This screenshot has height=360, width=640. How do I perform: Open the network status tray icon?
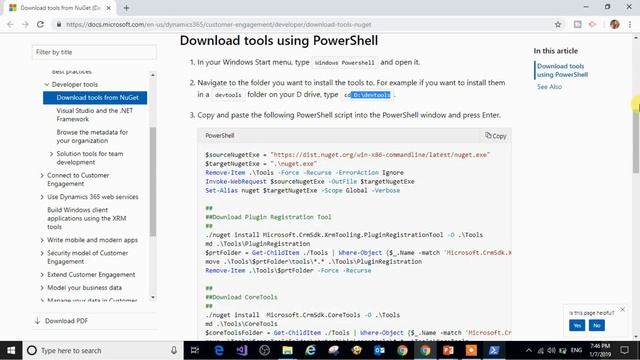click(x=540, y=351)
